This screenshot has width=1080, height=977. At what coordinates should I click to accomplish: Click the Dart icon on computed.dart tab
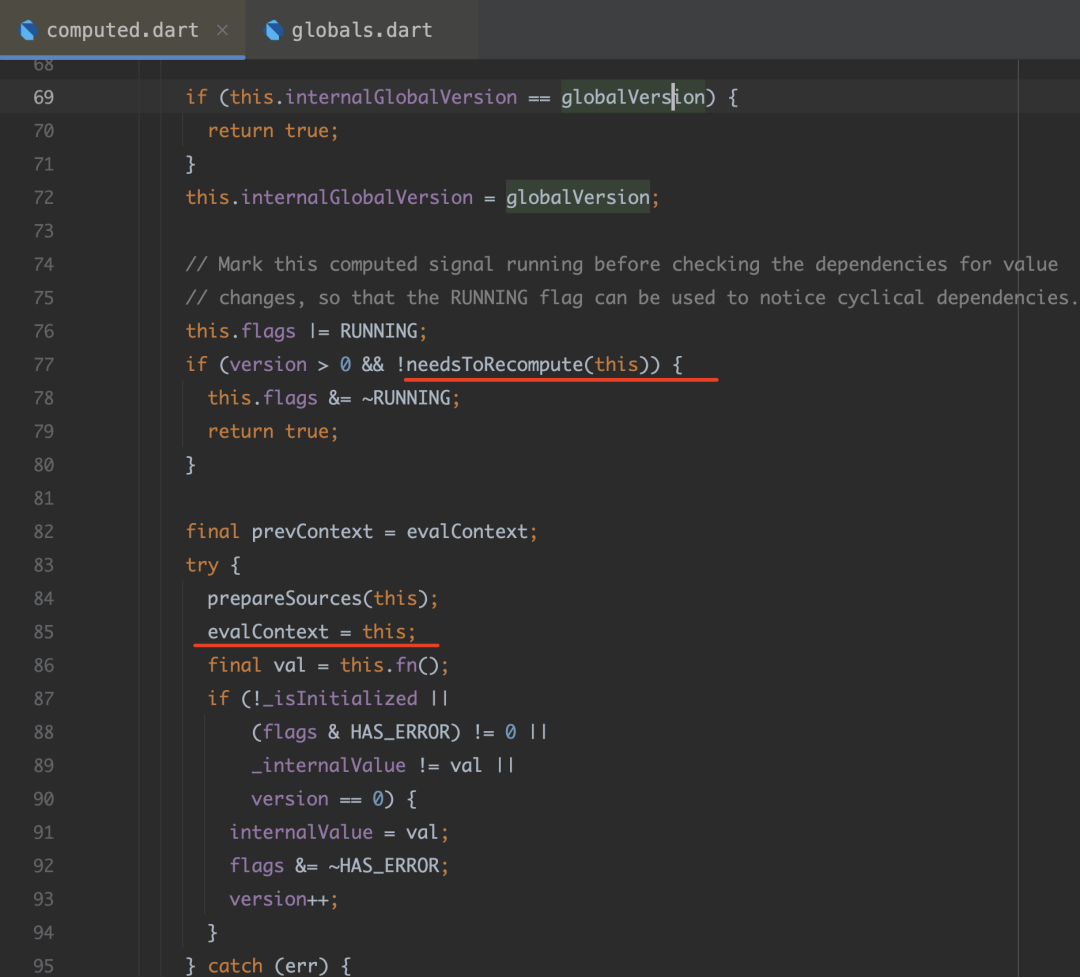coord(28,30)
